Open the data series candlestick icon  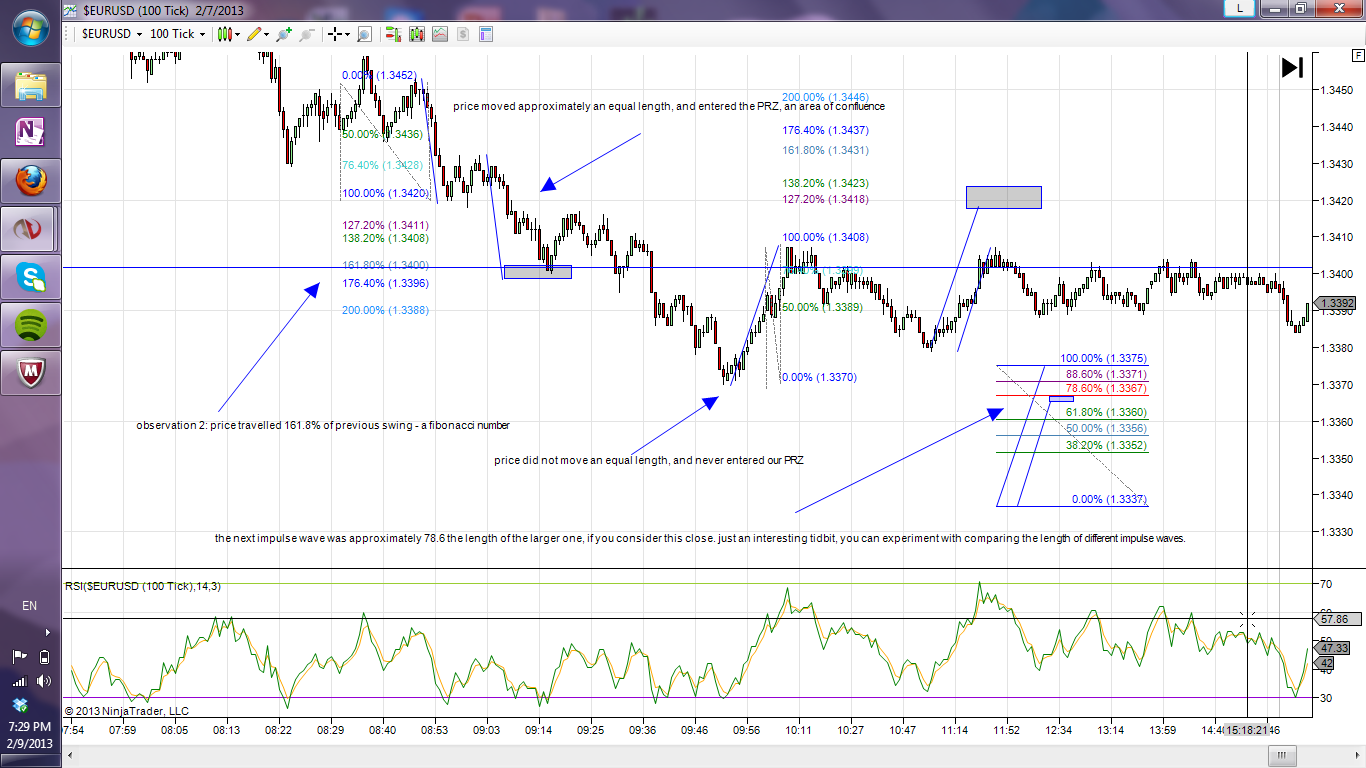tap(416, 34)
